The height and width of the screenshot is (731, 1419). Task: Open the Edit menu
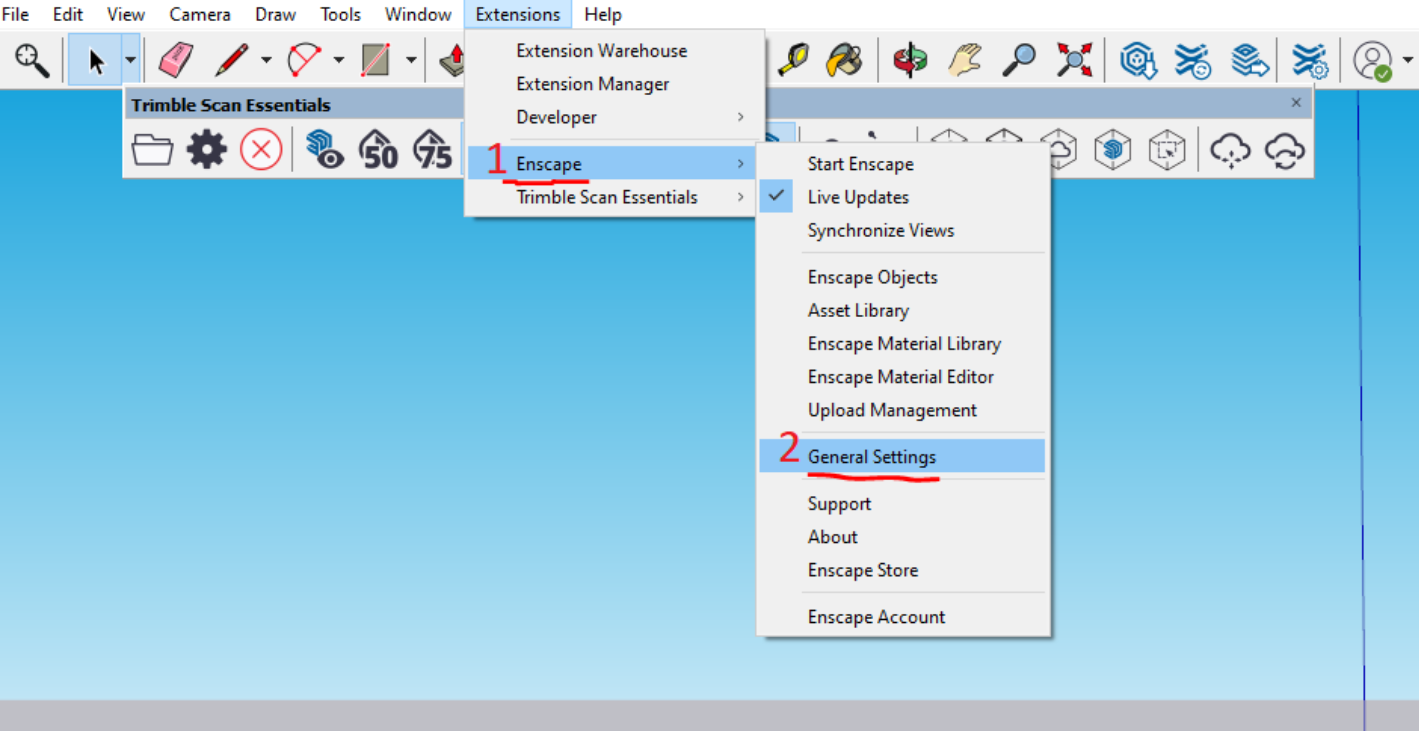(x=68, y=14)
